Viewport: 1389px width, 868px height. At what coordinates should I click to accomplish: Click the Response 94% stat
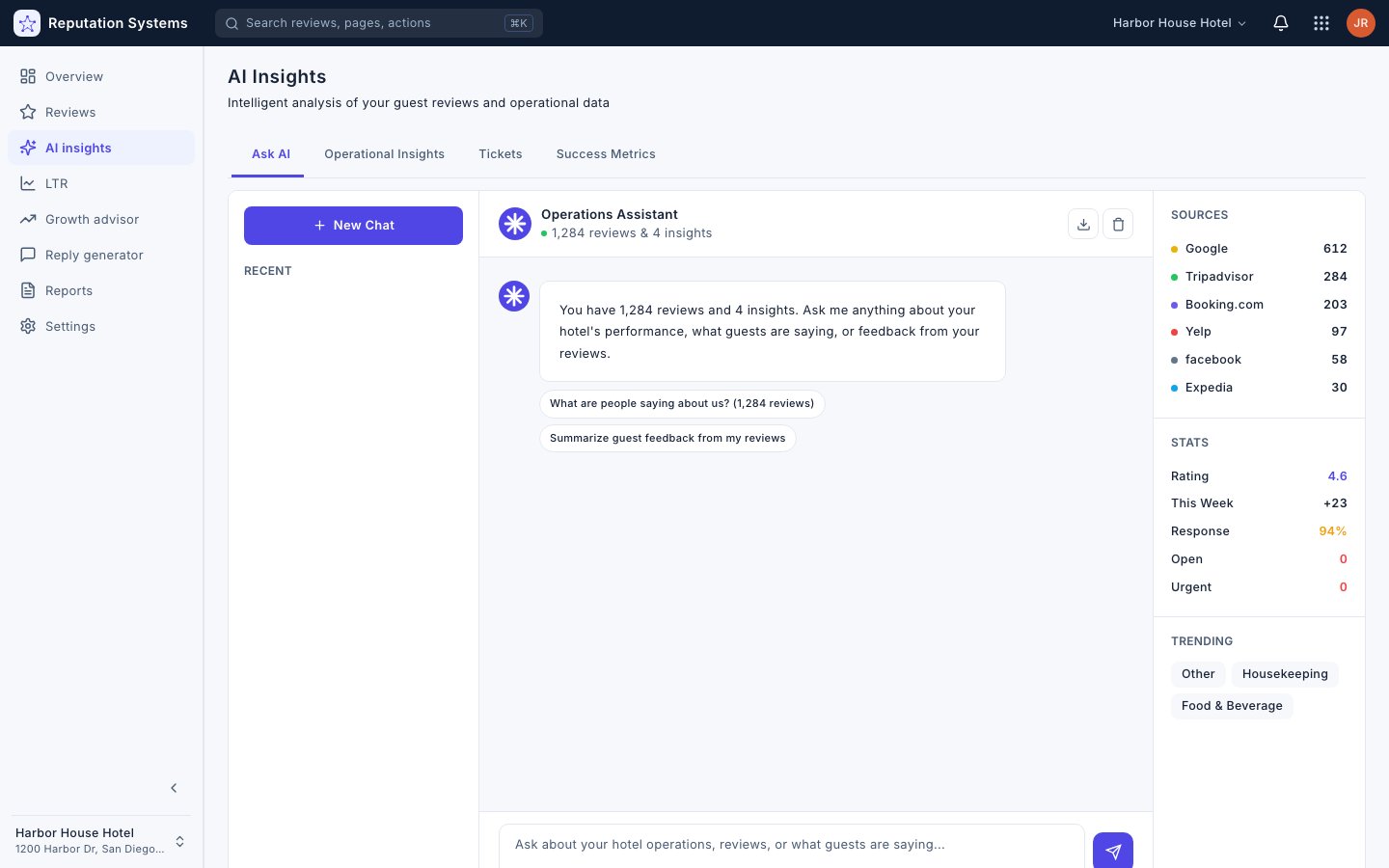point(1259,531)
